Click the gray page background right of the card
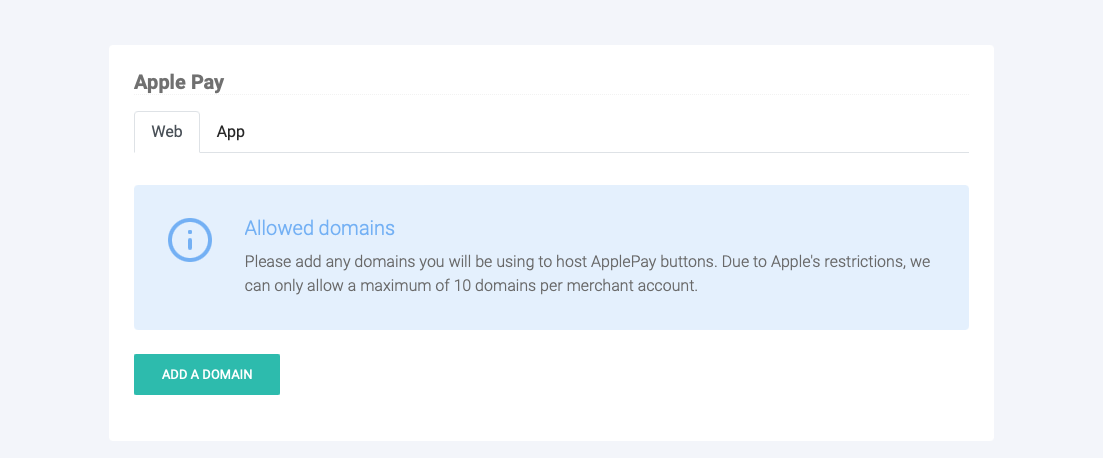1103x458 pixels. [1048, 240]
